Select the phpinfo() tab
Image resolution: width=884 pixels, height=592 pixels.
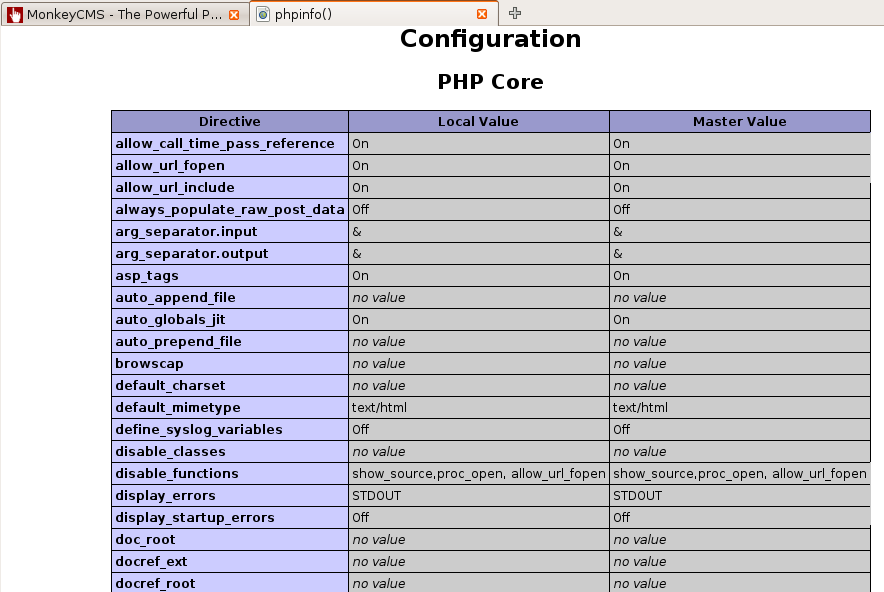tap(374, 14)
